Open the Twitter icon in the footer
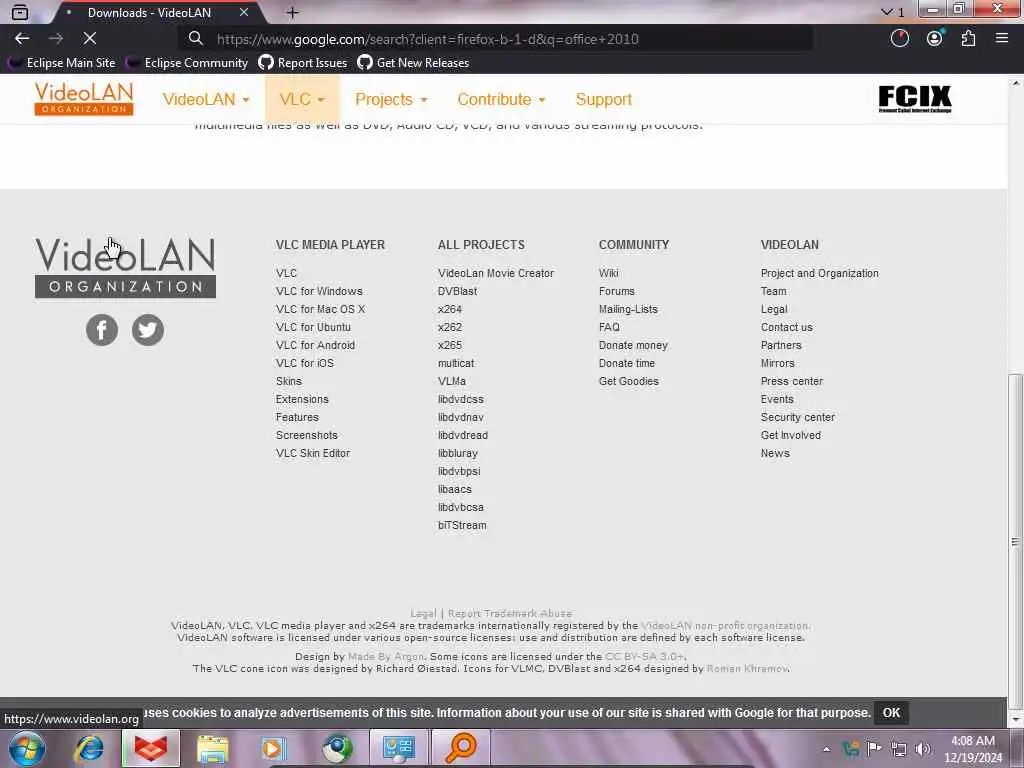The height and width of the screenshot is (768, 1024). 148,330
